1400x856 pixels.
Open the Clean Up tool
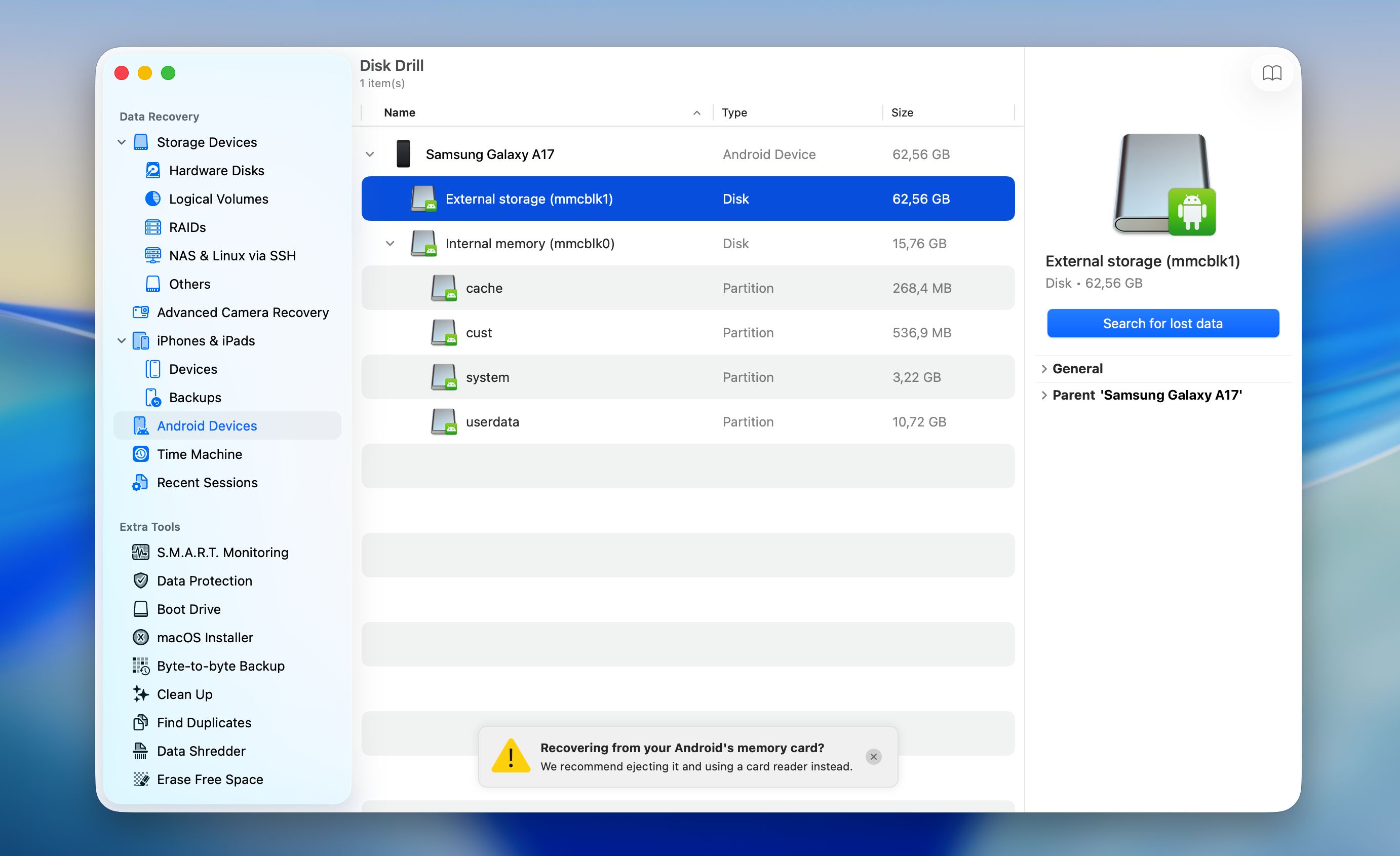coord(183,693)
